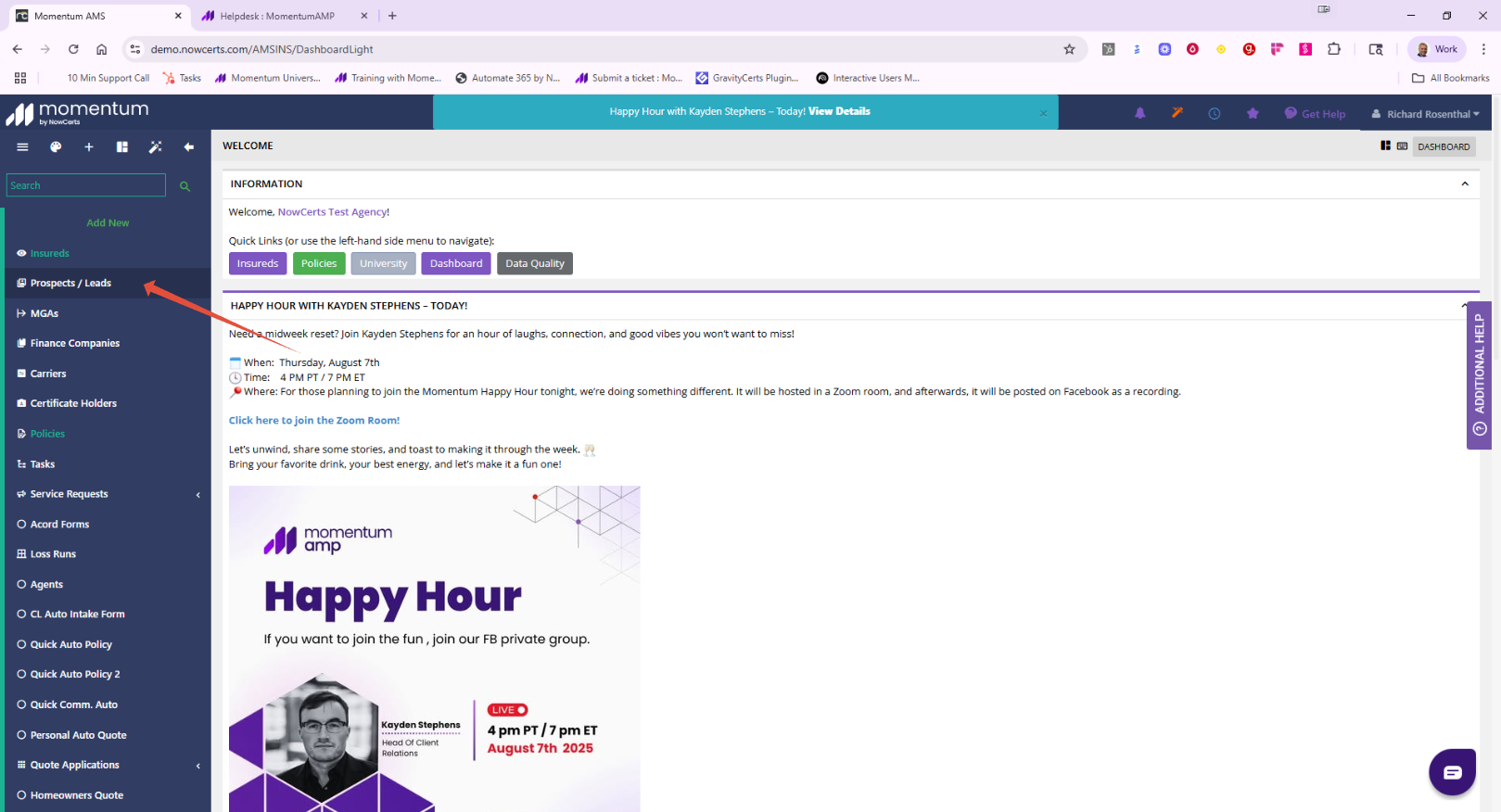The width and height of the screenshot is (1501, 812).
Task: Click the magic wand icon in the sidebar
Action: (x=156, y=146)
